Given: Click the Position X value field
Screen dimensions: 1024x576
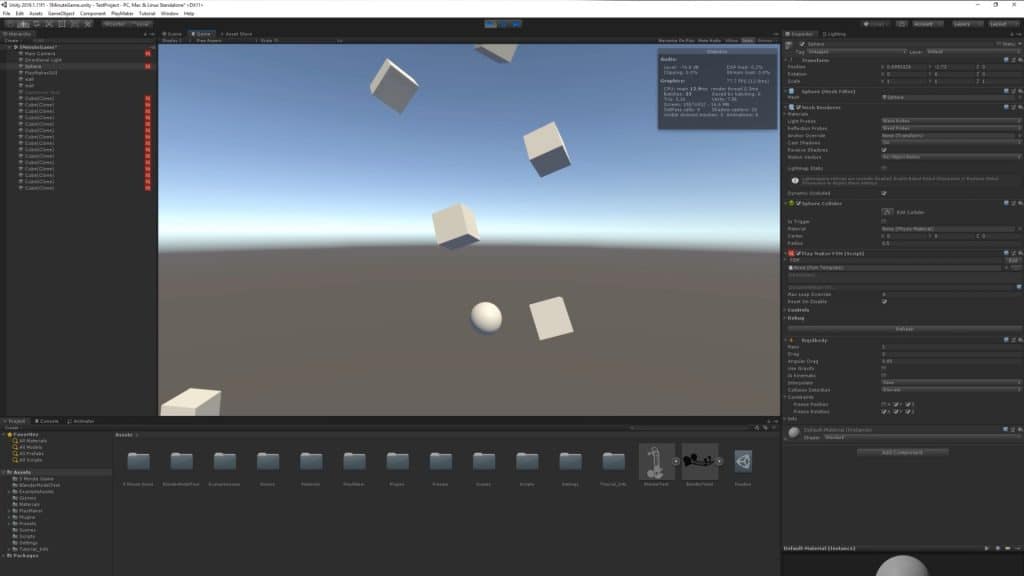Looking at the screenshot, I should [x=903, y=67].
